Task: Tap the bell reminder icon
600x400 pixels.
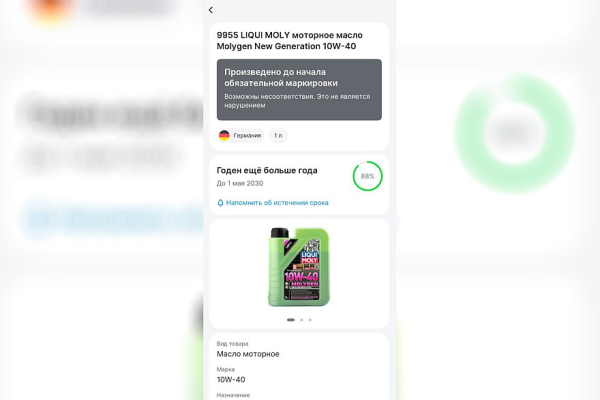Action: click(x=220, y=203)
